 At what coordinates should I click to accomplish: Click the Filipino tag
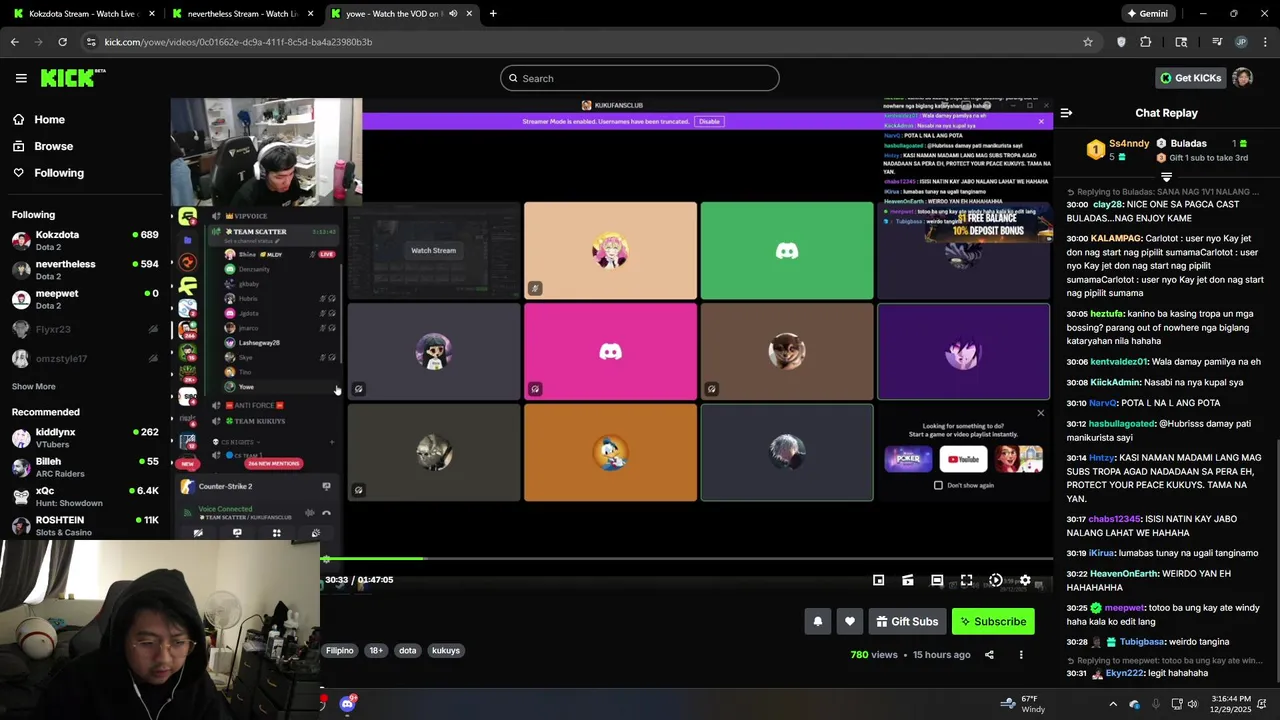(x=340, y=650)
